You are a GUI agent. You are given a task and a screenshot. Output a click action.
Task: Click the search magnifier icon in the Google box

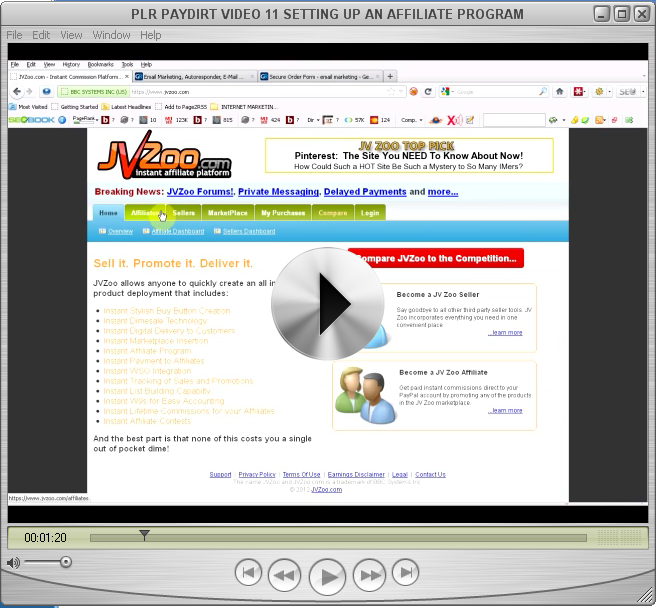click(543, 91)
